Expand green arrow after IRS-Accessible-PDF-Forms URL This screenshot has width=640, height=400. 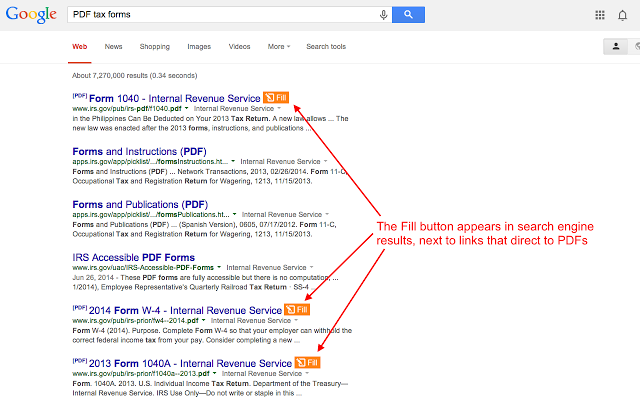point(219,267)
